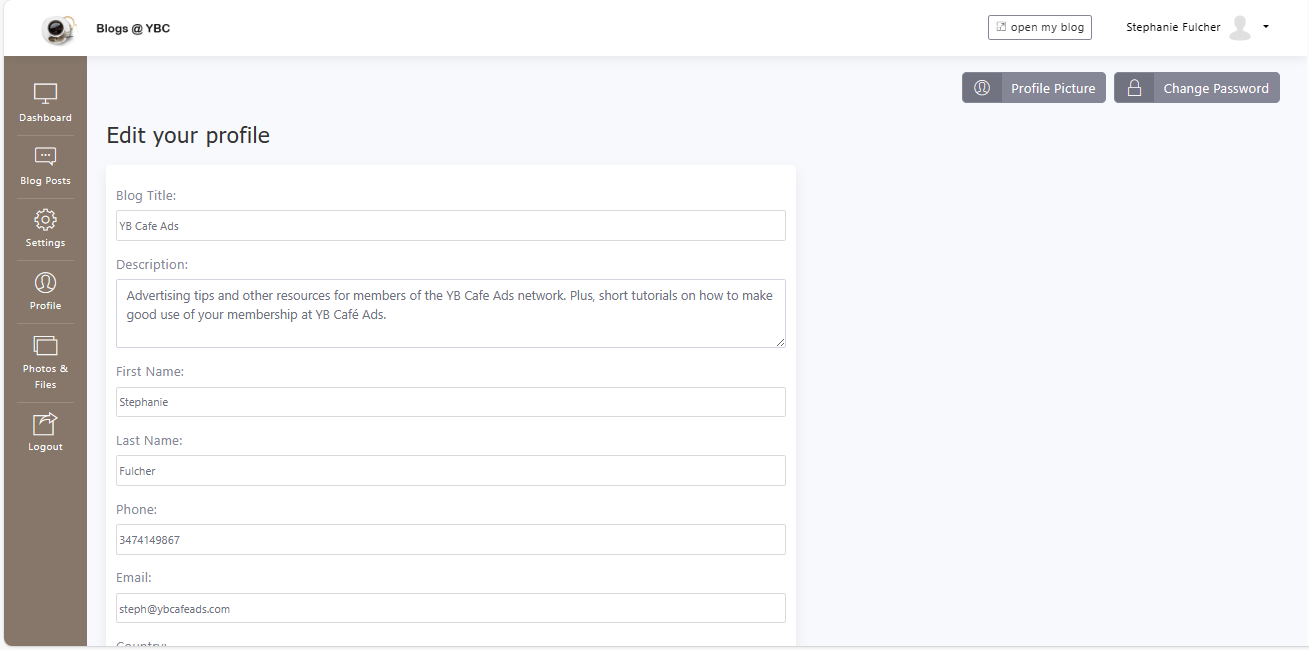Click the Logout menu label
This screenshot has height=650, width=1309.
[x=45, y=447]
